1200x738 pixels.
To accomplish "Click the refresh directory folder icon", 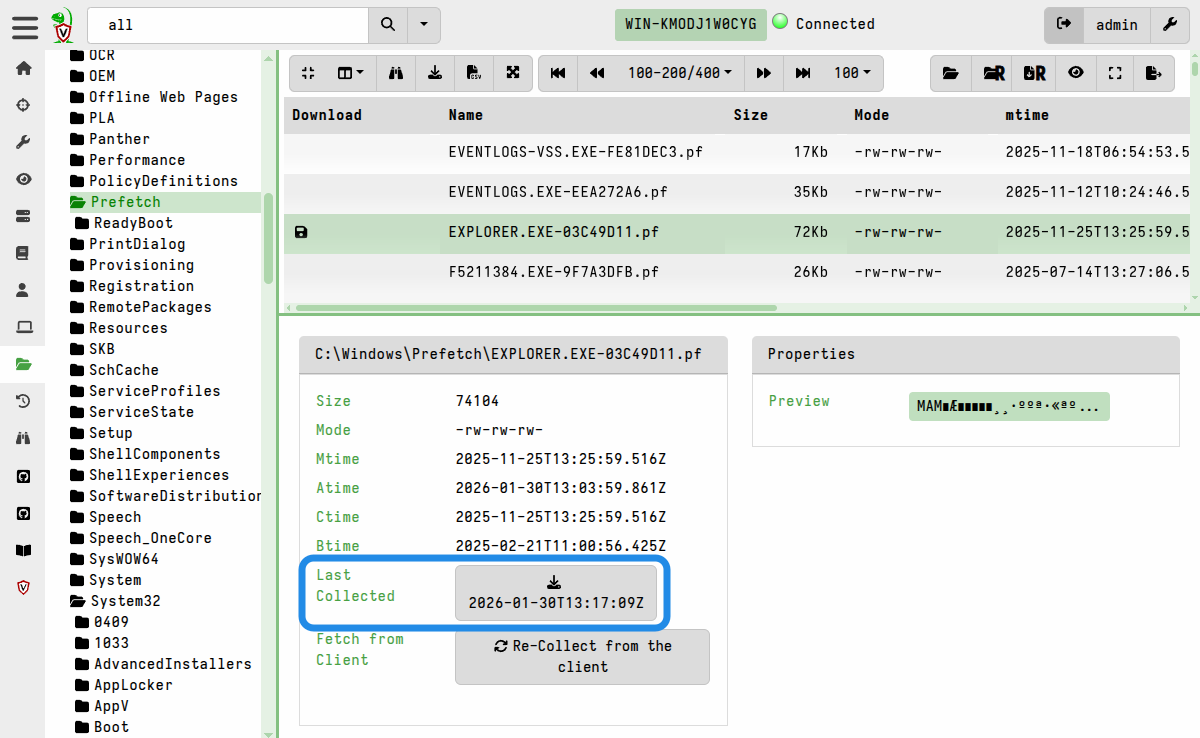I will (x=950, y=73).
